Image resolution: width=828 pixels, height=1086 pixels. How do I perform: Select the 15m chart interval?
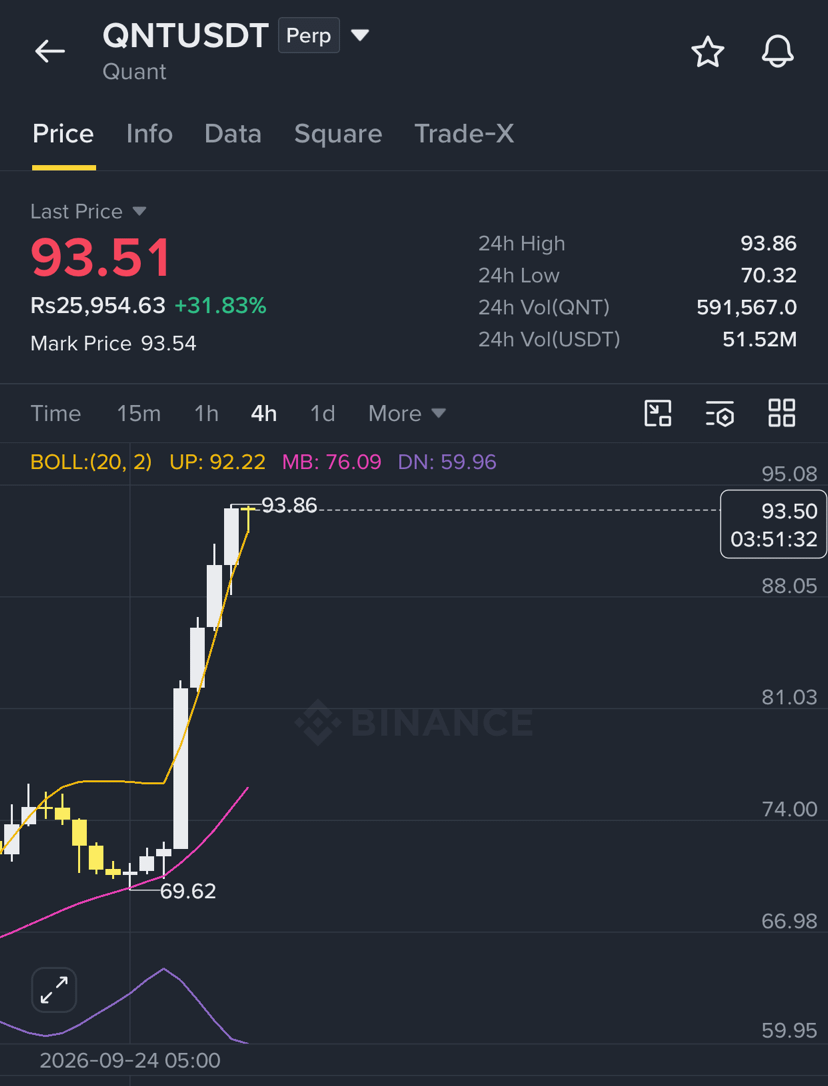[x=139, y=413]
